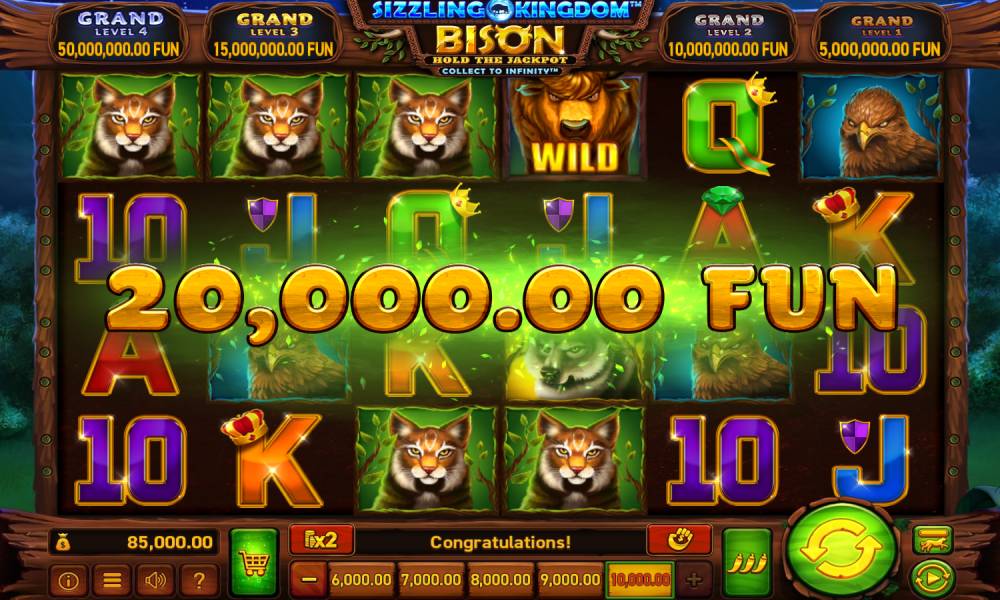1000x600 pixels.
Task: Toggle the chili peppers volatility button
Action: pos(747,562)
